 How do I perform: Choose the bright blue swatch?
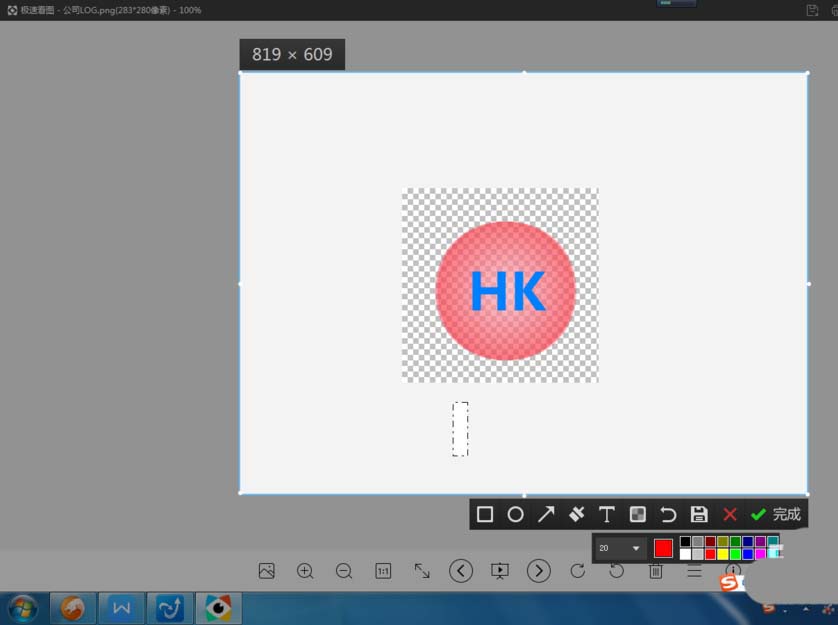pyautogui.click(x=748, y=554)
